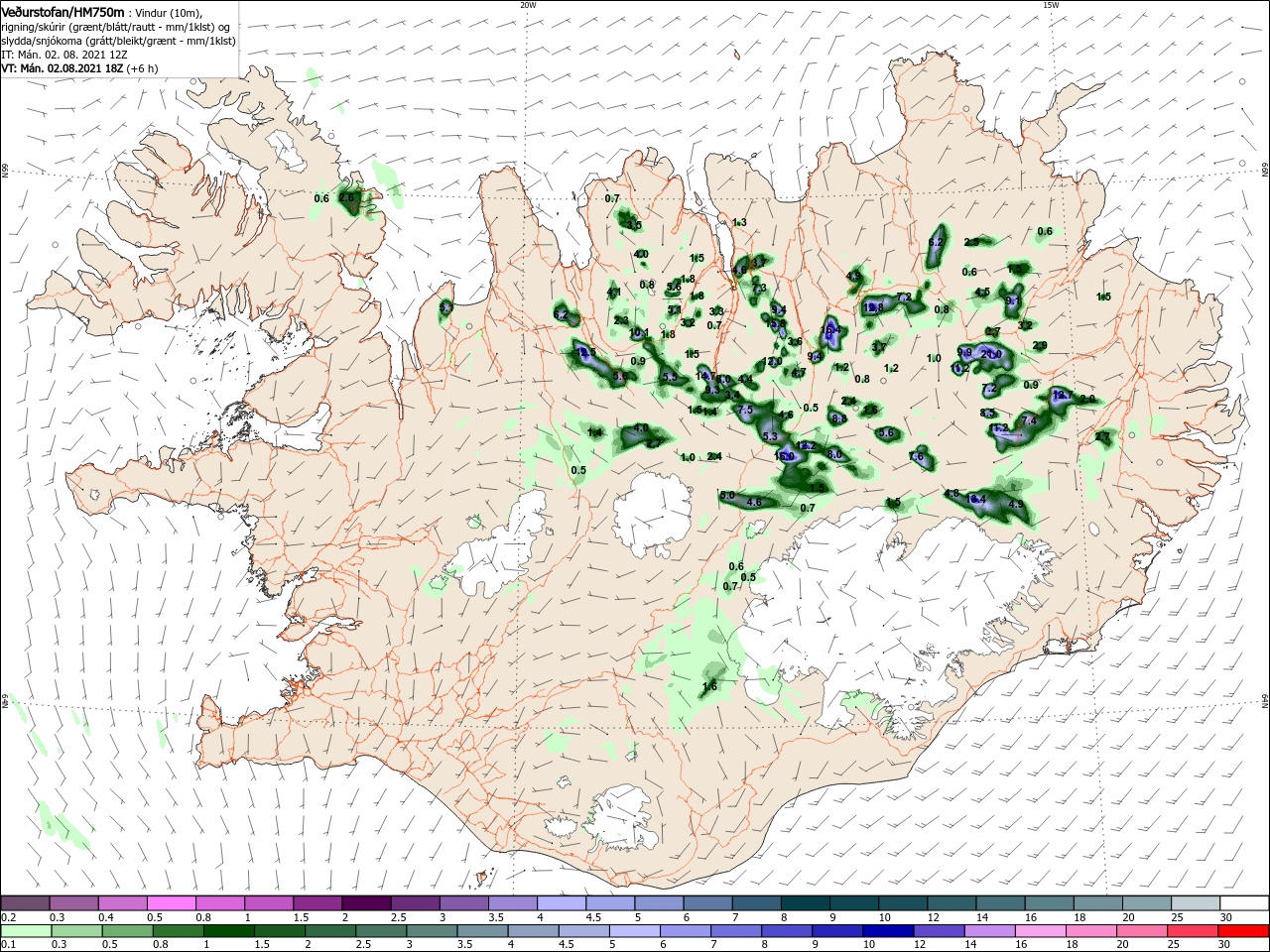The image size is (1270, 952).
Task: Click the map title Veðurstofan/HM750m
Action: (x=63, y=11)
